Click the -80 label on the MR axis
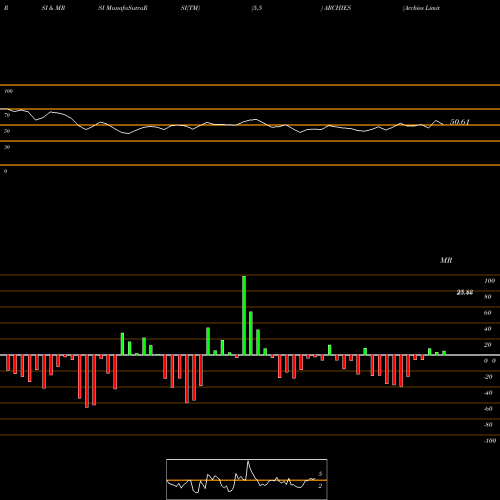500x500 pixels. (x=488, y=425)
